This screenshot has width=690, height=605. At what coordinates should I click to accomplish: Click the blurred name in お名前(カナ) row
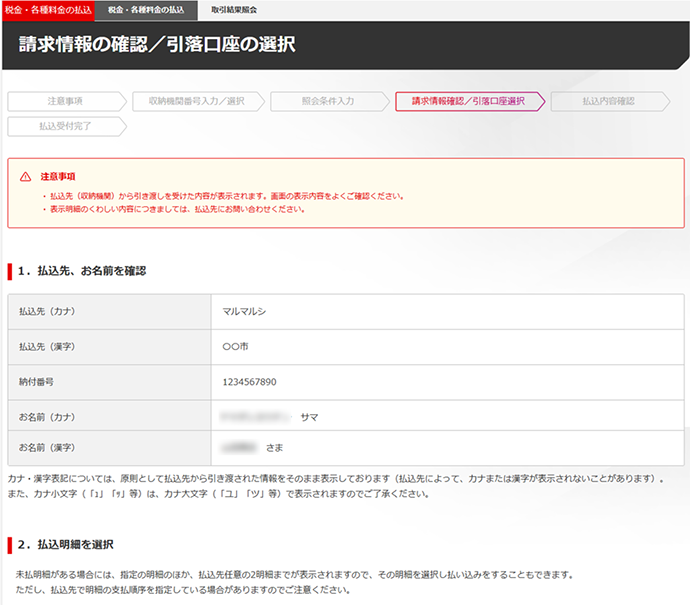point(256,416)
